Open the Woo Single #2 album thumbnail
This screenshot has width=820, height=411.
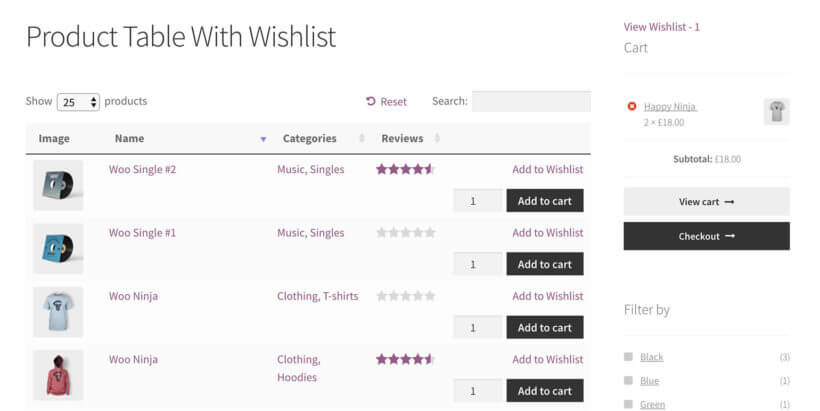pyautogui.click(x=58, y=185)
